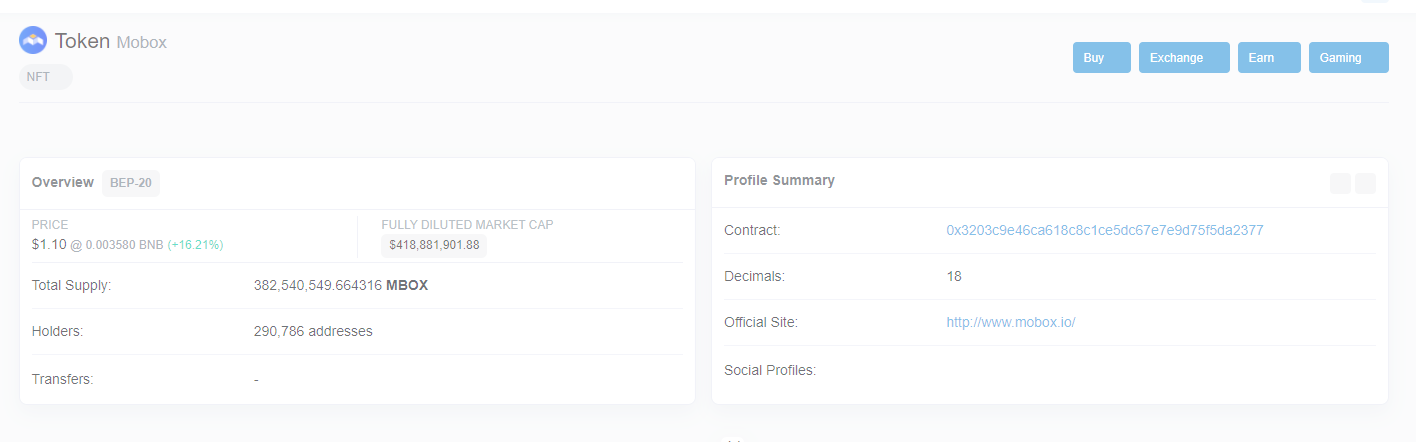Click the 0.003580 BNB price text
Screen dimensions: 1416x442
pos(124,244)
